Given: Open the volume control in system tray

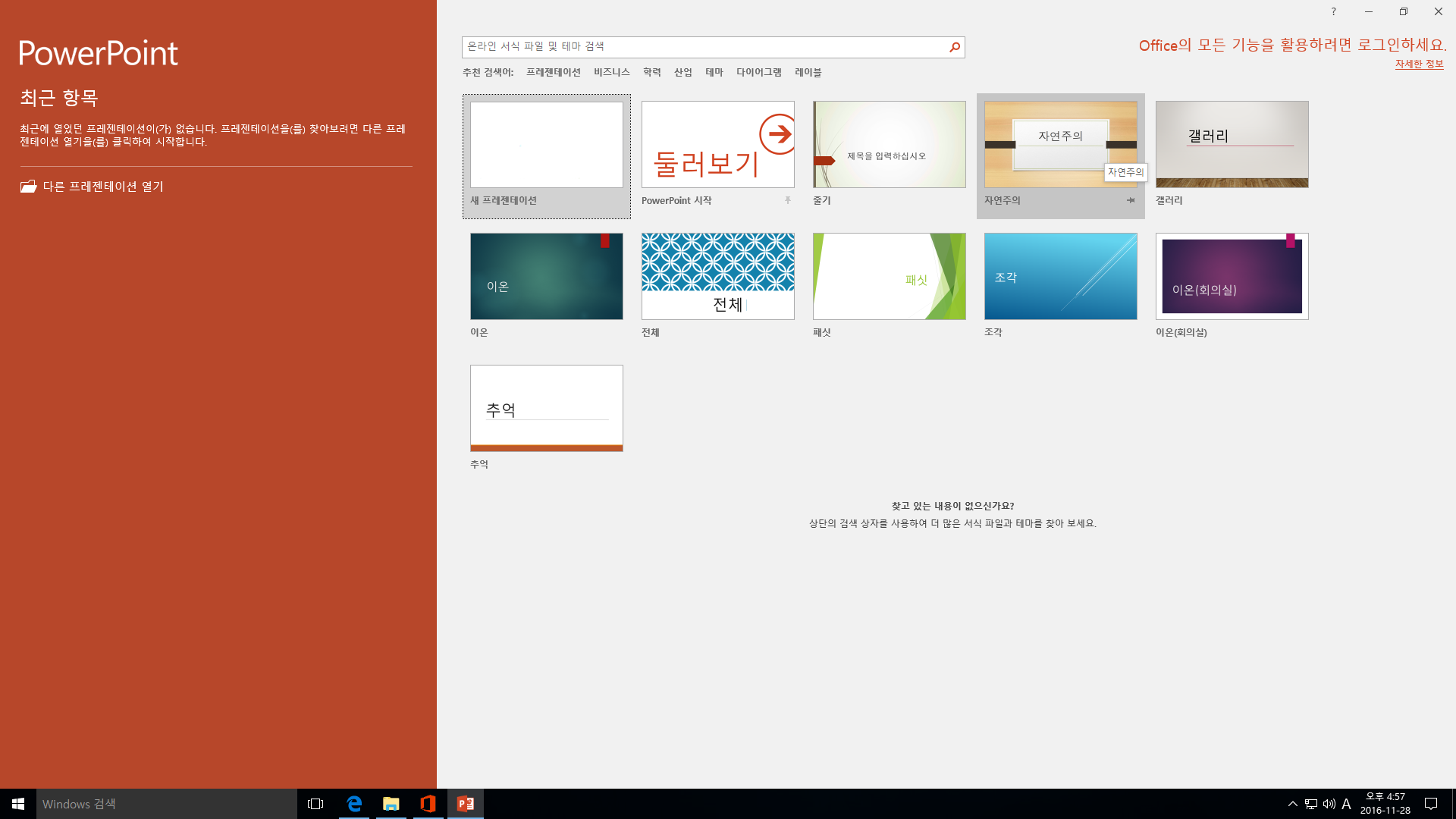Looking at the screenshot, I should (1329, 804).
